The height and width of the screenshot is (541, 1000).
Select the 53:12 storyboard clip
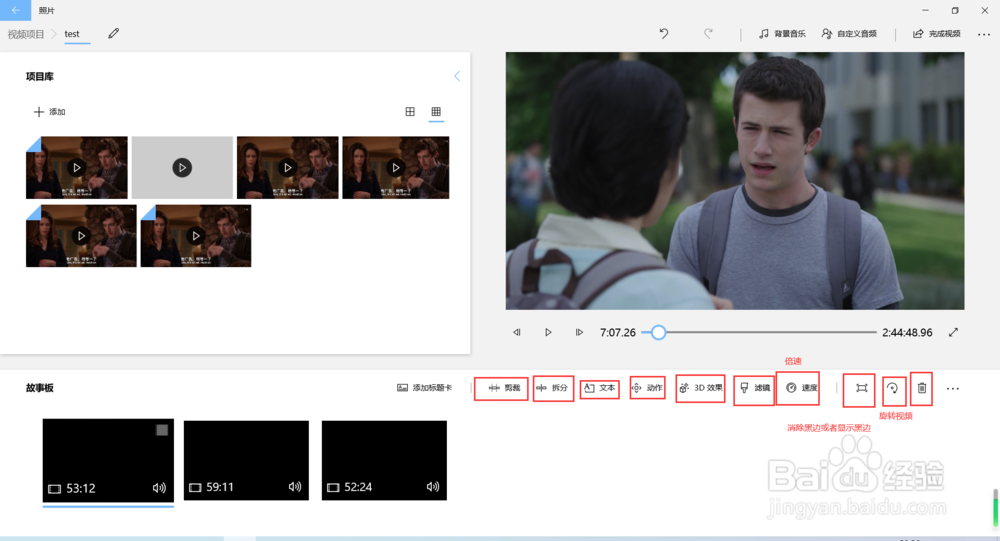[108, 460]
